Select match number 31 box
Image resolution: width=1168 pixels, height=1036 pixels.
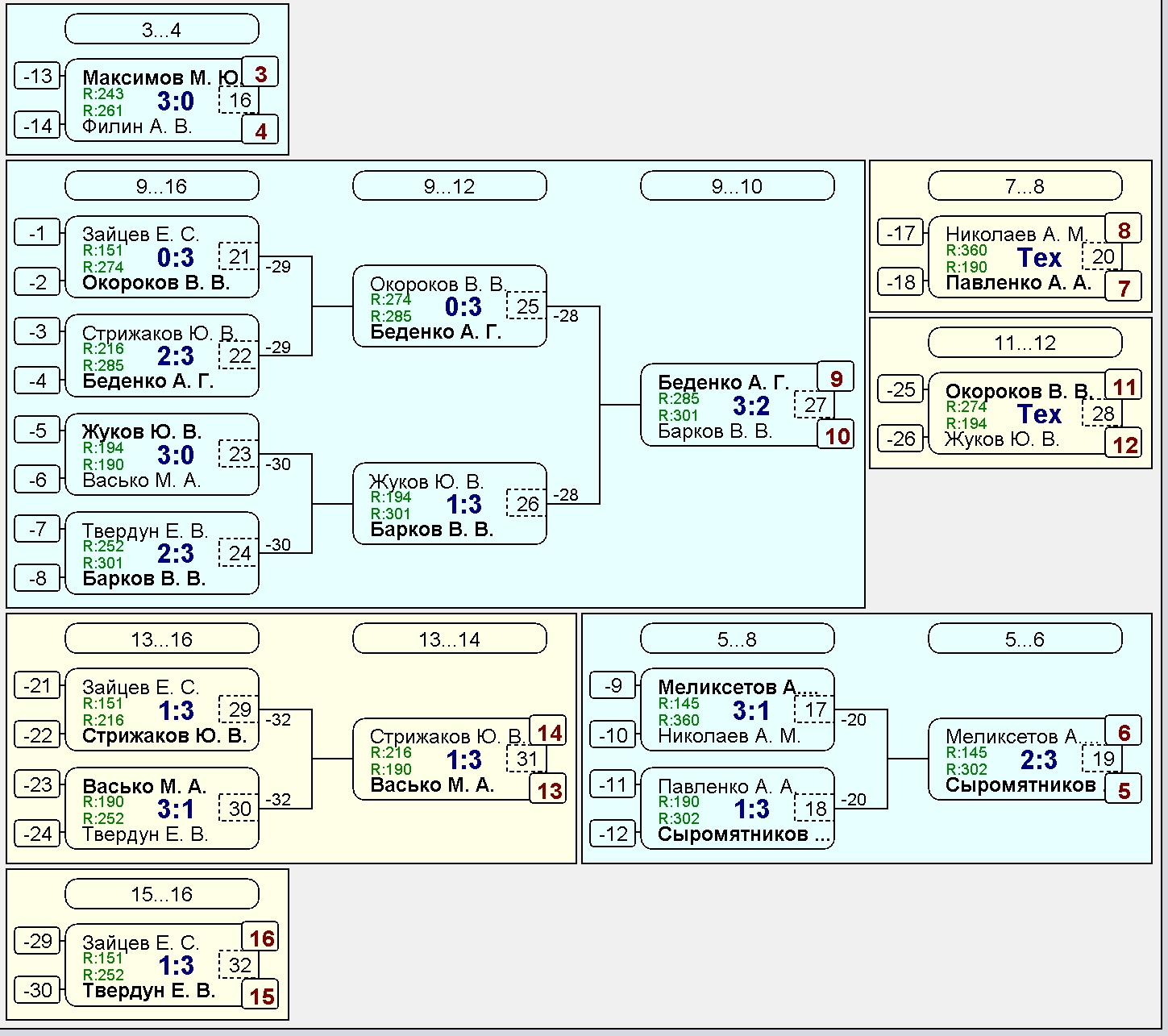click(527, 759)
